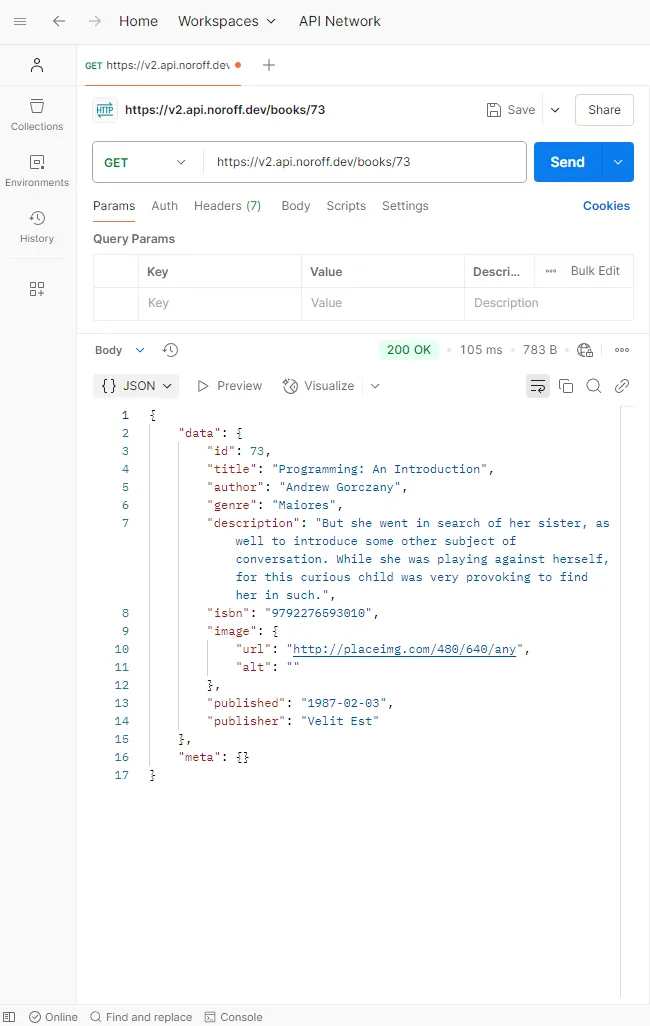Screen dimensions: 650x1026
Task: Click the query param Description input
Action: coord(549,304)
